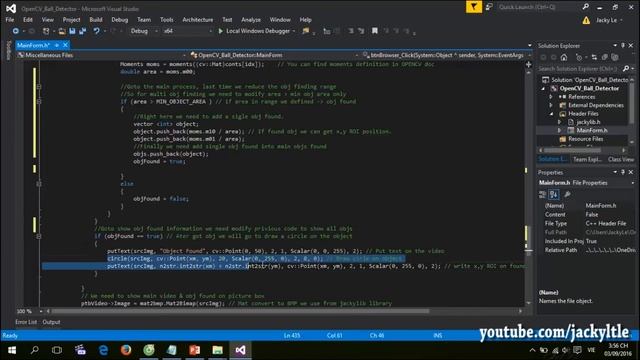Expand the References node

coord(551,97)
